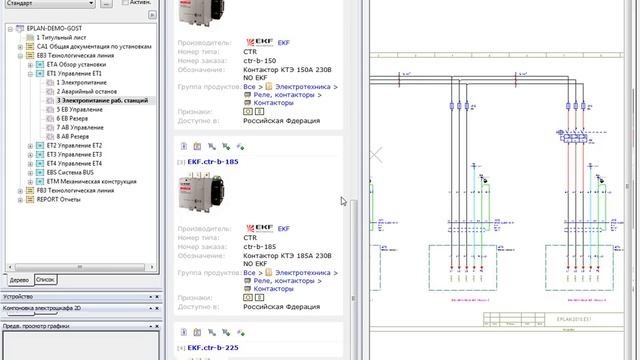
Task: Collapse 'EB3 Технологическая линия' node
Action: click(x=20, y=56)
